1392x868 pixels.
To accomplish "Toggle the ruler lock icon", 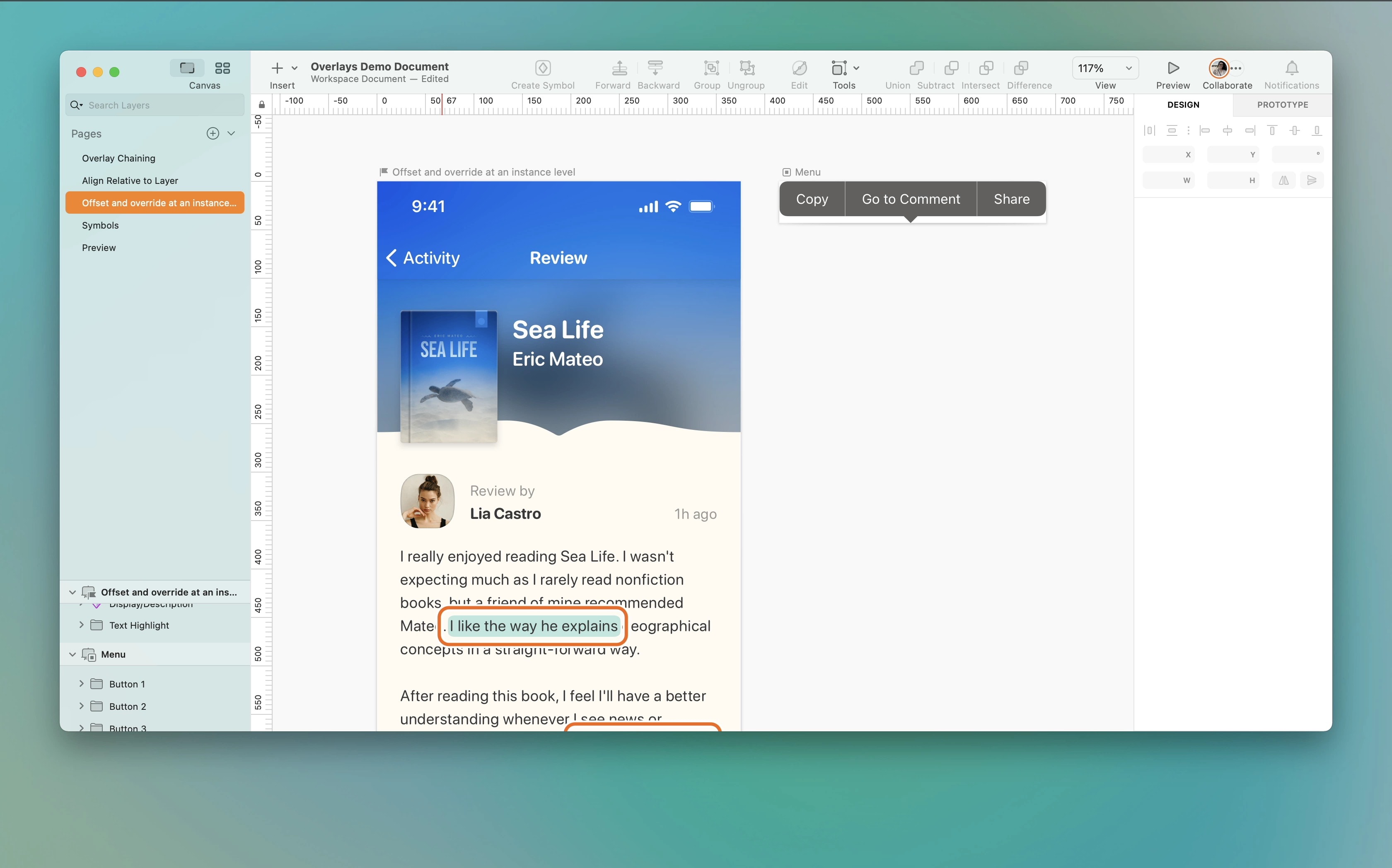I will point(262,104).
